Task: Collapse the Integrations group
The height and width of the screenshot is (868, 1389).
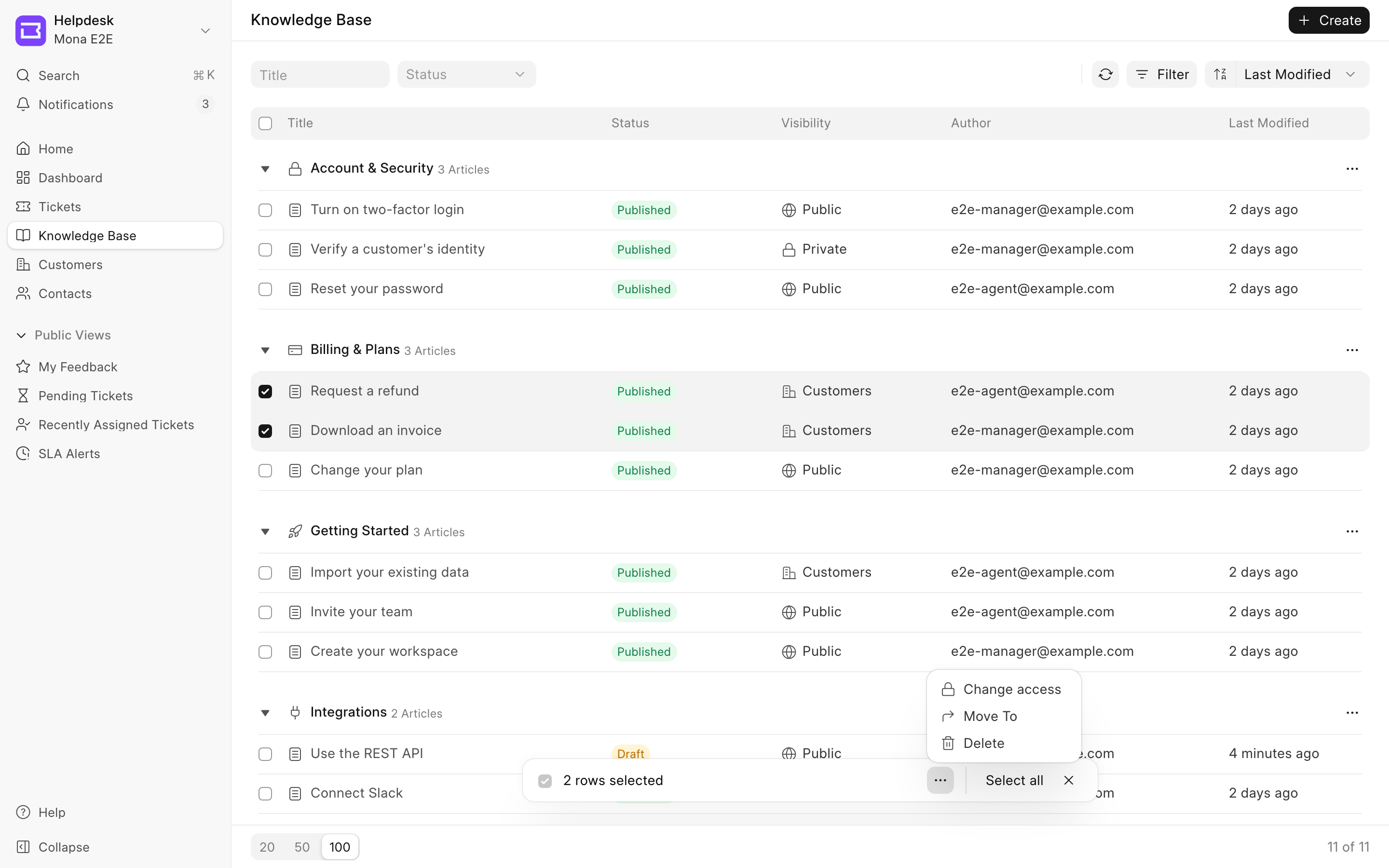Action: (x=265, y=714)
